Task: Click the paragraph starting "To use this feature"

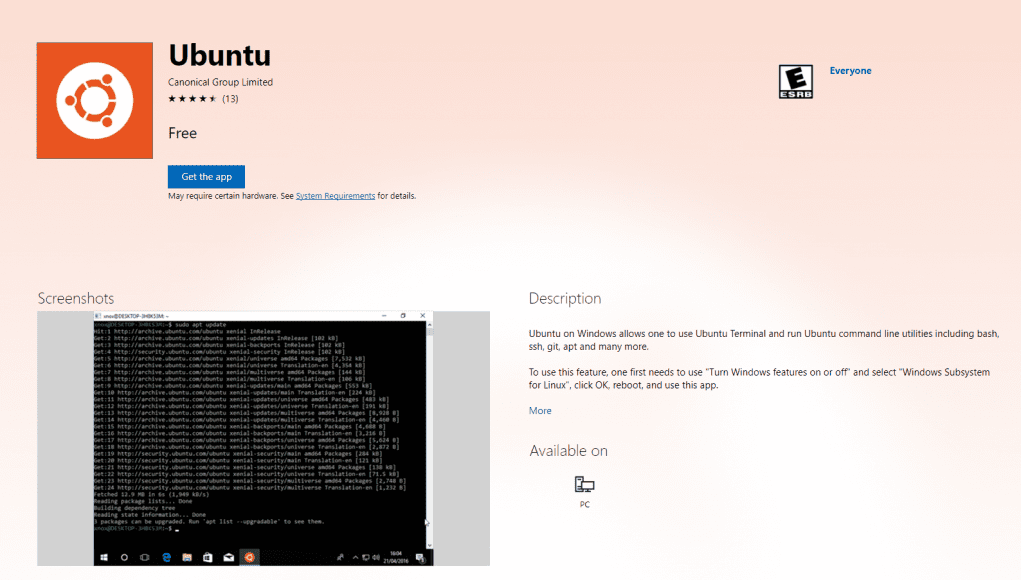Action: point(759,378)
